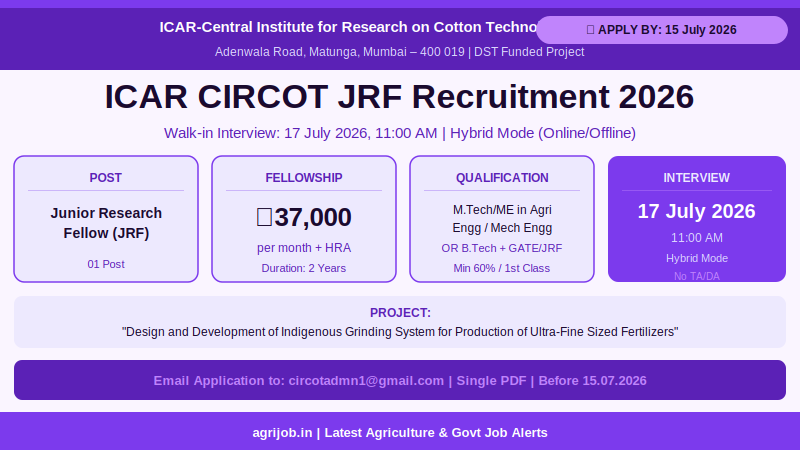This screenshot has height=450, width=800.
Task: Click the APPLY BY: 15 July 2026 badge
Action: tap(662, 30)
